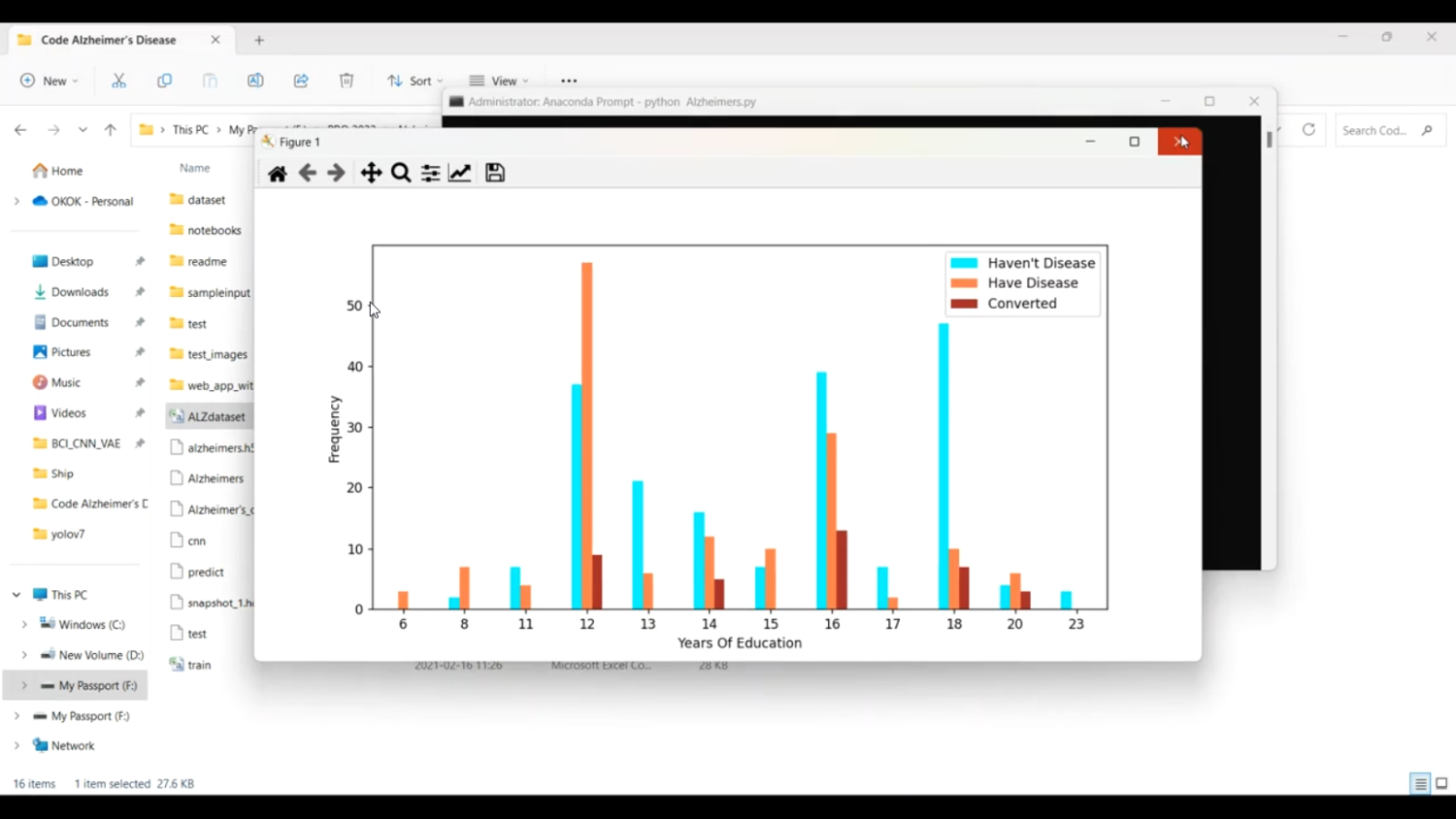Viewport: 1456px width, 819px height.
Task: Expand the This PC tree node
Action: (x=17, y=595)
